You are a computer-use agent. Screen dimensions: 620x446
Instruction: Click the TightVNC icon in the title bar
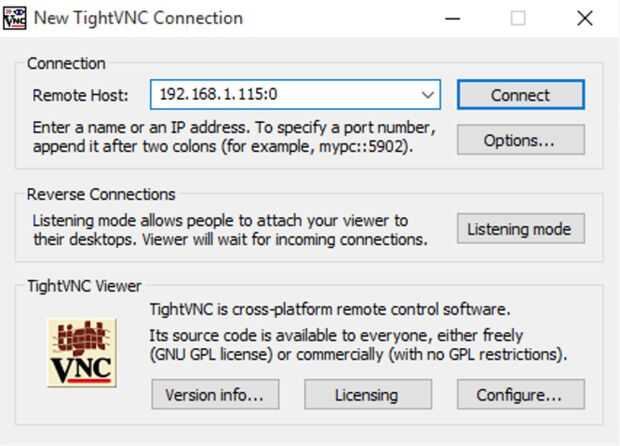click(14, 17)
